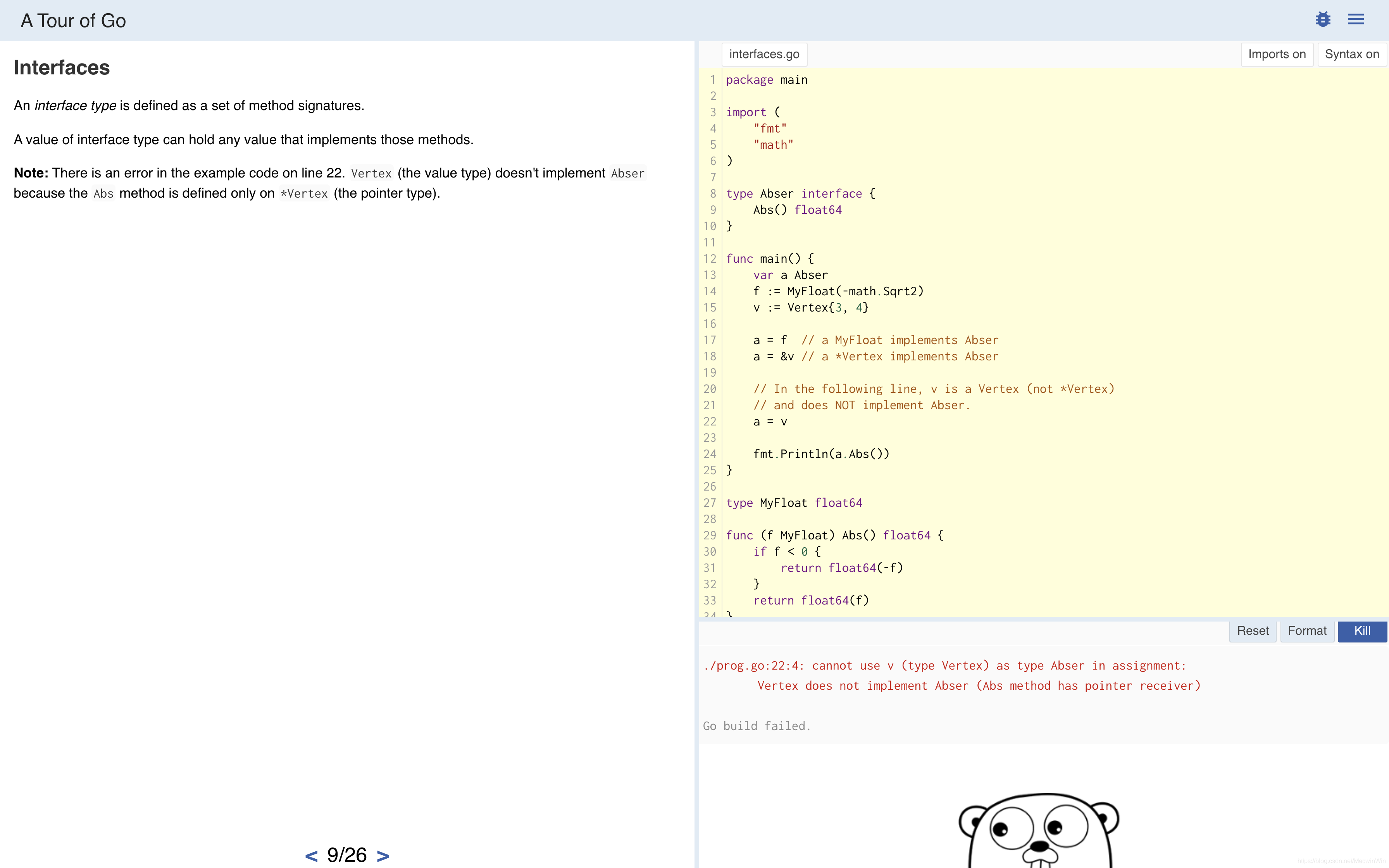The height and width of the screenshot is (868, 1389).
Task: Click the 9/26 page counter
Action: (x=347, y=855)
